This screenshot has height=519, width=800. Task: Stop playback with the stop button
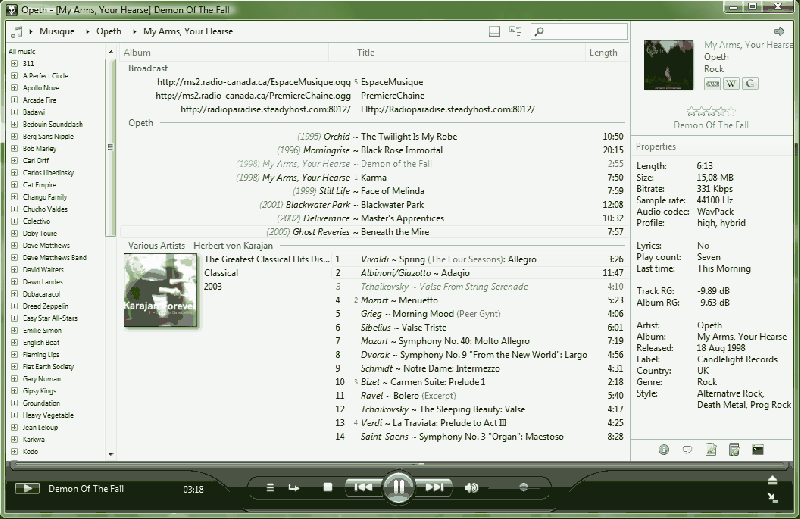point(327,487)
